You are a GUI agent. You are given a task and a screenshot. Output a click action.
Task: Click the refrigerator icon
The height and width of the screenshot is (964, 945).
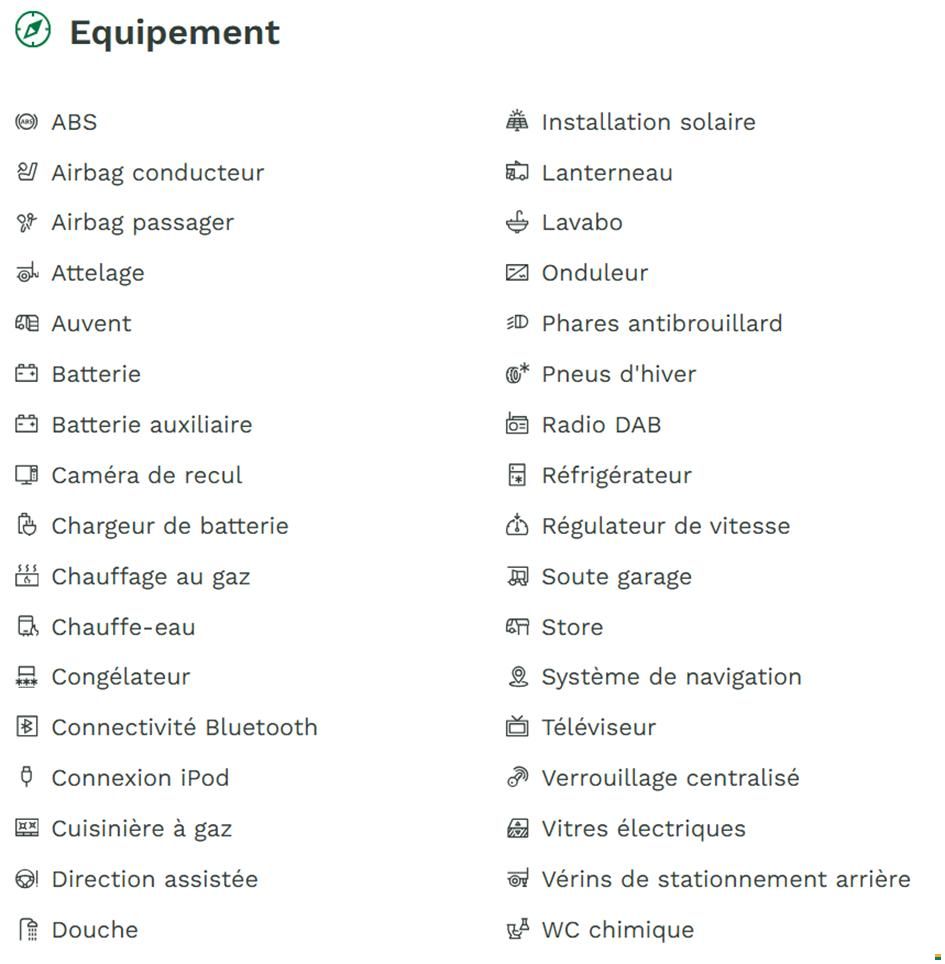516,475
